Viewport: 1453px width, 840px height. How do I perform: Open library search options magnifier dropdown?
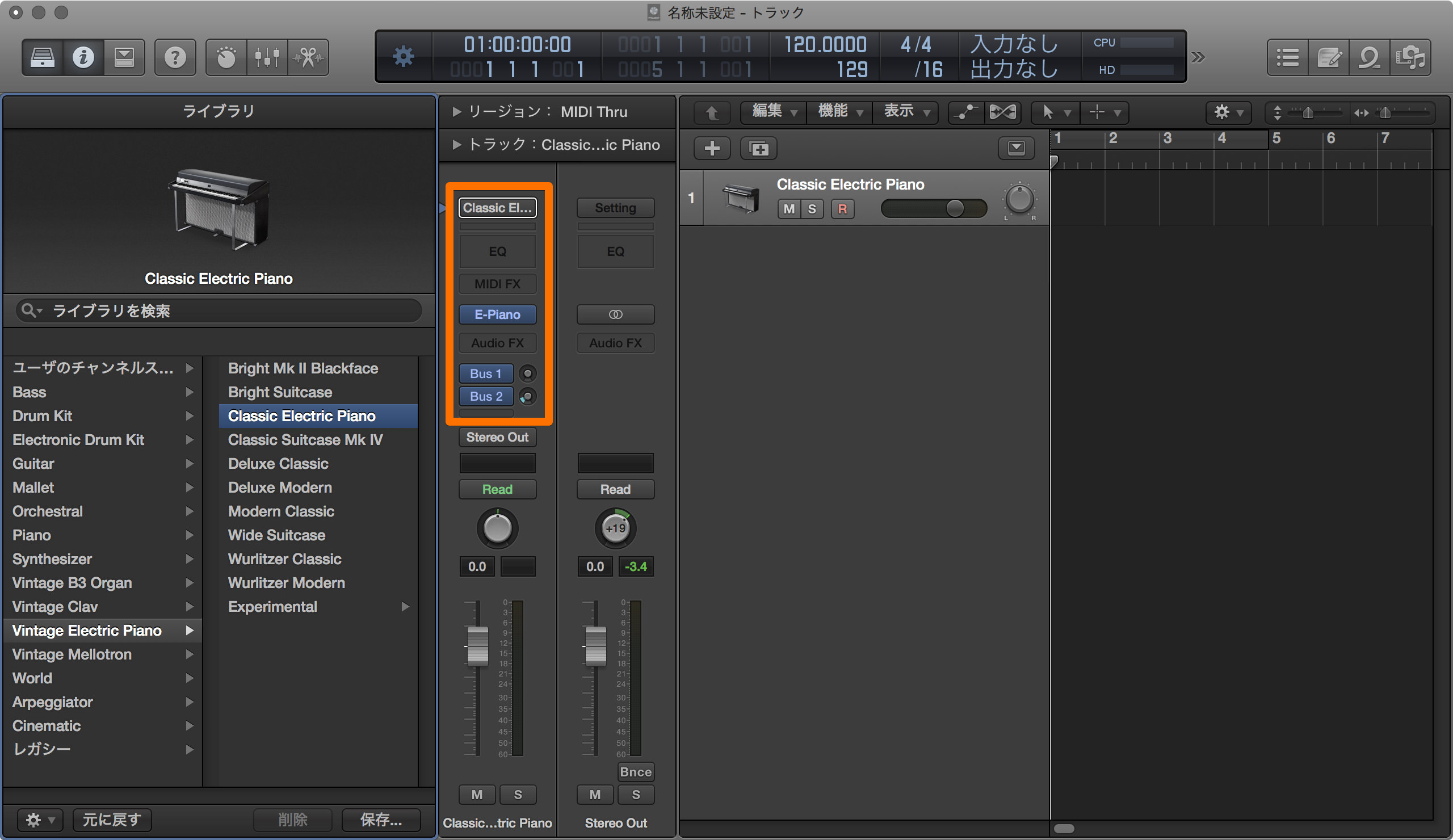31,310
